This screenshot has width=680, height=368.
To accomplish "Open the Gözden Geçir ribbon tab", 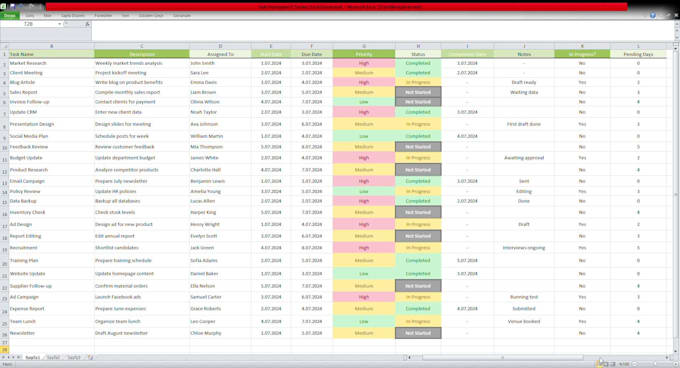I will [x=151, y=15].
